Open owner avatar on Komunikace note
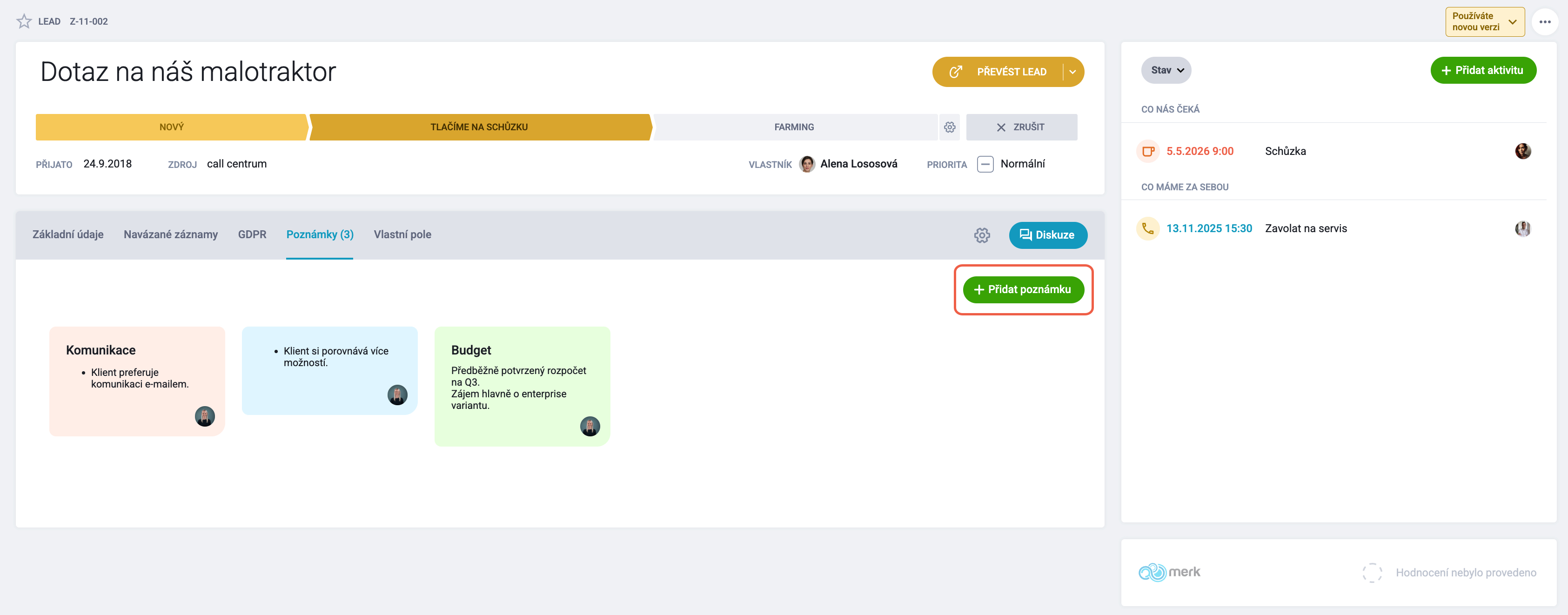The height and width of the screenshot is (615, 1568). [205, 417]
